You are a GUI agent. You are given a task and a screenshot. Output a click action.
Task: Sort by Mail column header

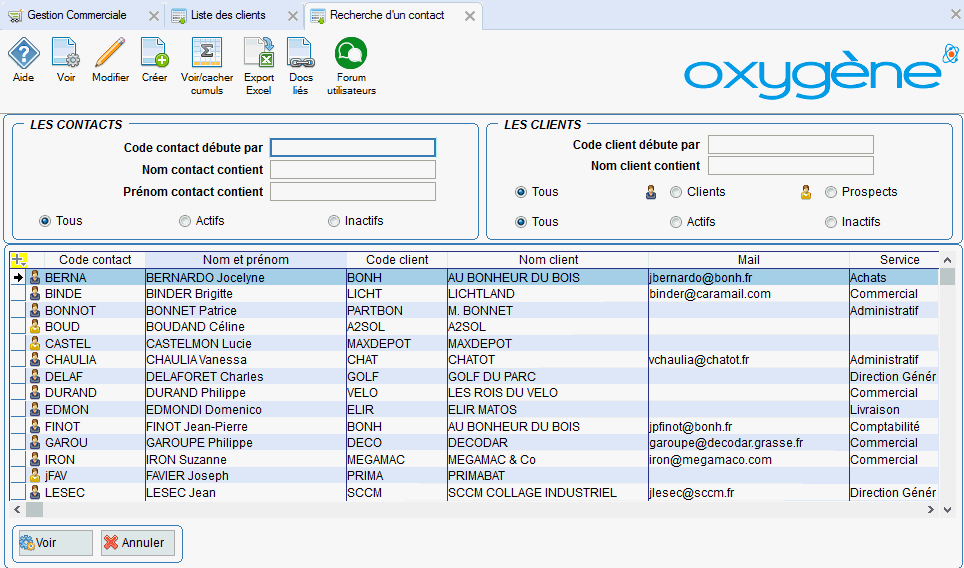coord(749,260)
